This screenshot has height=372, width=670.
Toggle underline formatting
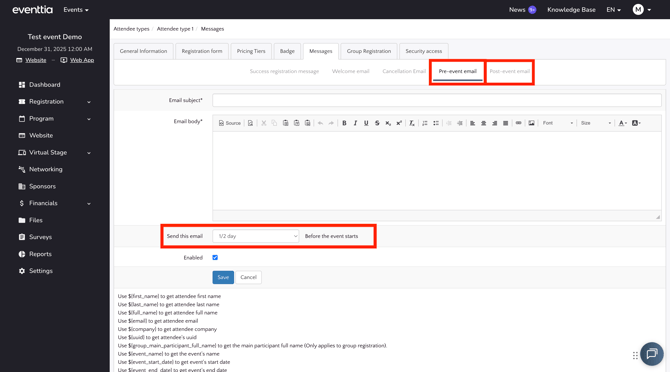366,123
